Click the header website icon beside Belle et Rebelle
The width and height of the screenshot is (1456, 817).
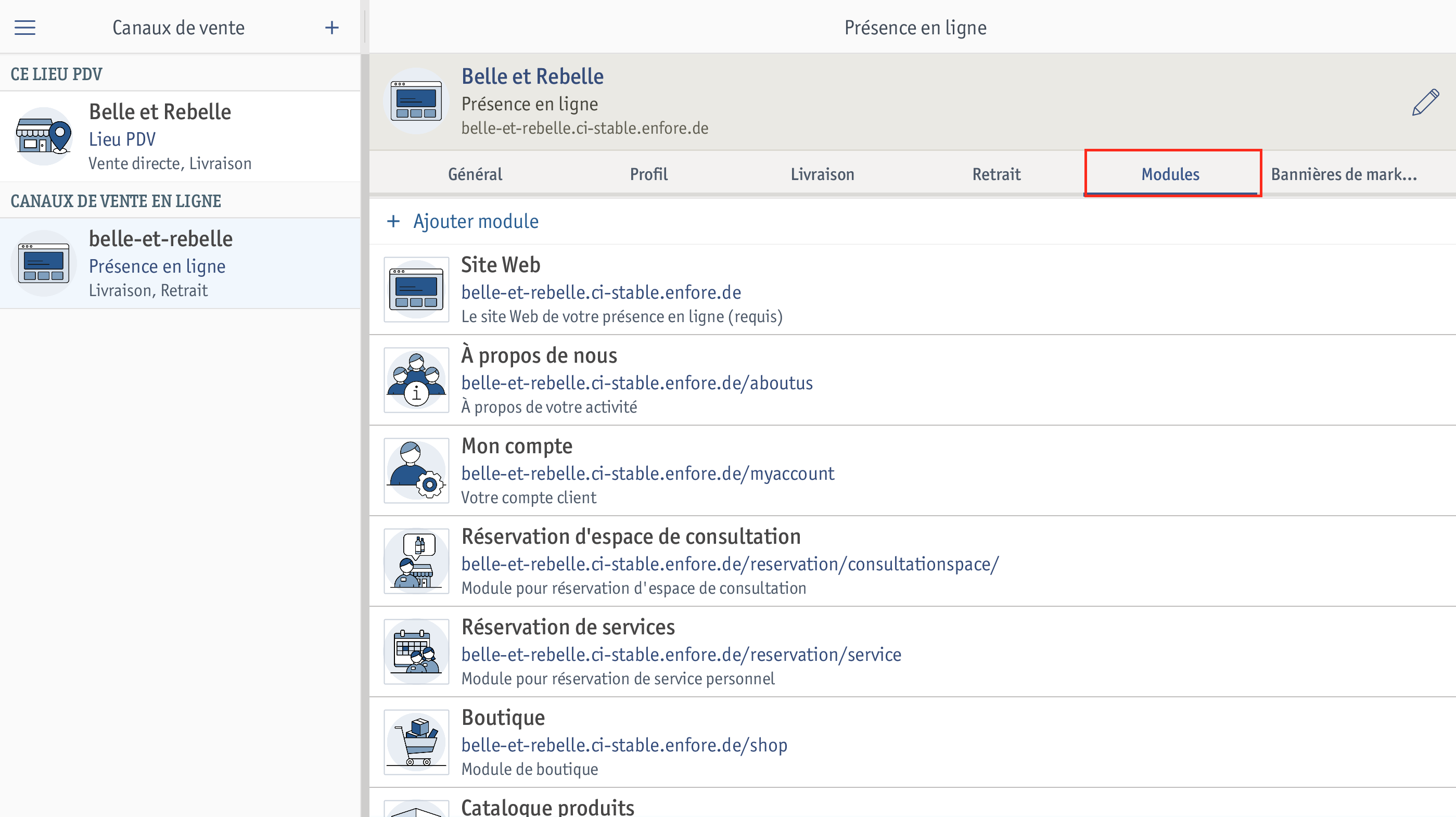pyautogui.click(x=416, y=100)
